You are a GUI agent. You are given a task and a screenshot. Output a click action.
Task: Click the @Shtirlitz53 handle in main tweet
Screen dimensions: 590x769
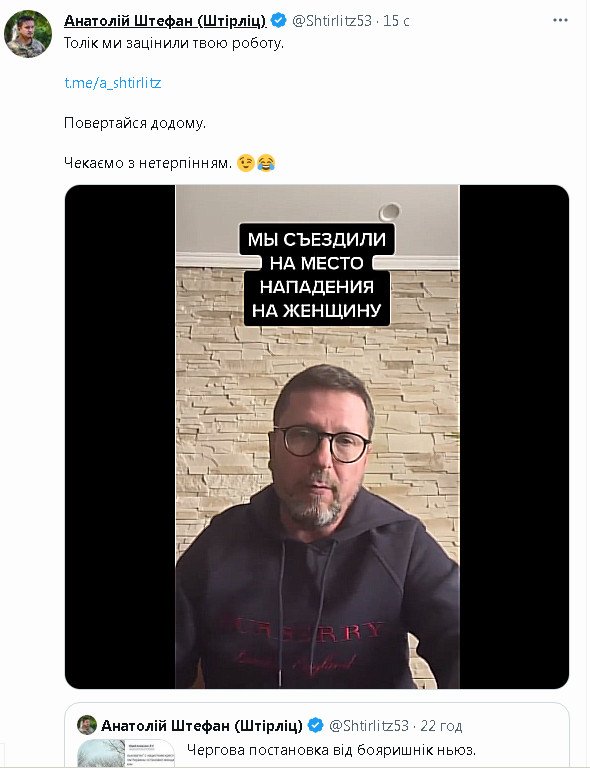click(332, 21)
